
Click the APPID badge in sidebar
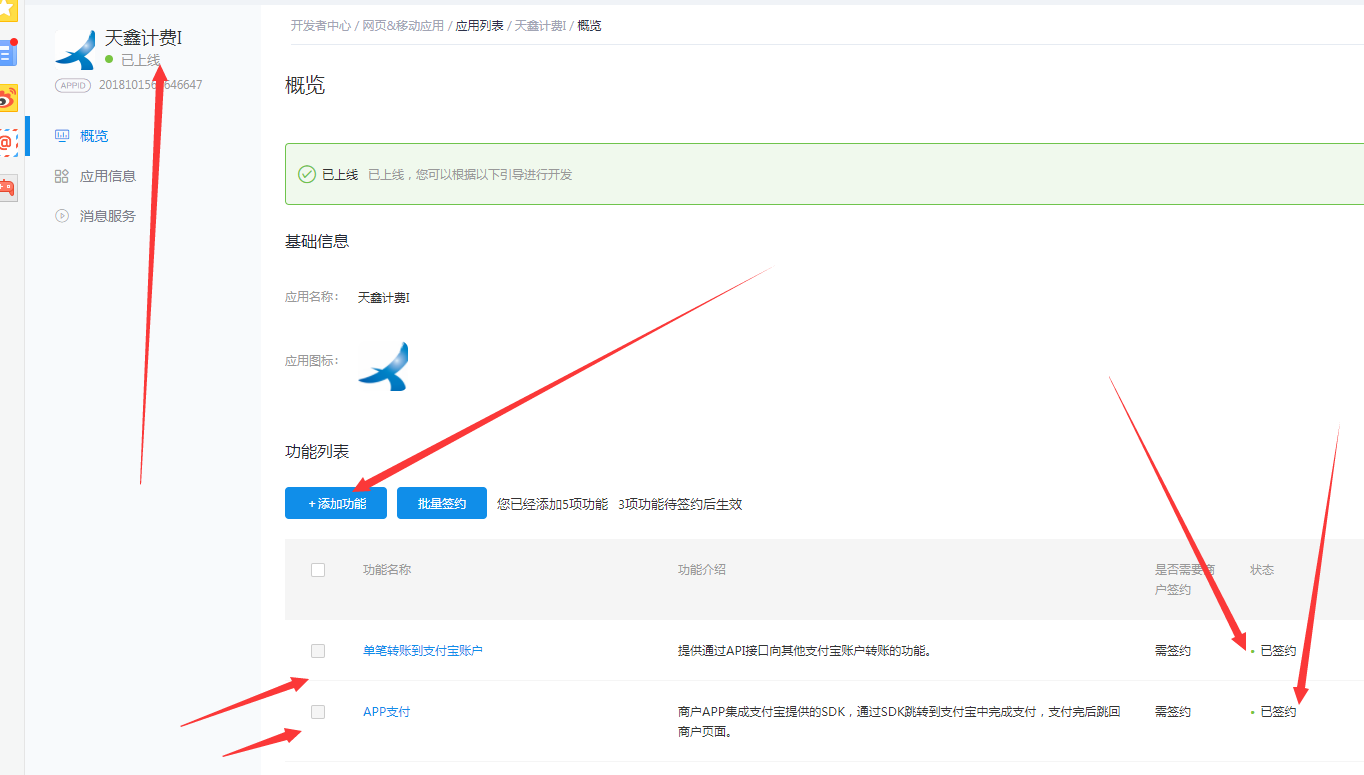click(73, 85)
